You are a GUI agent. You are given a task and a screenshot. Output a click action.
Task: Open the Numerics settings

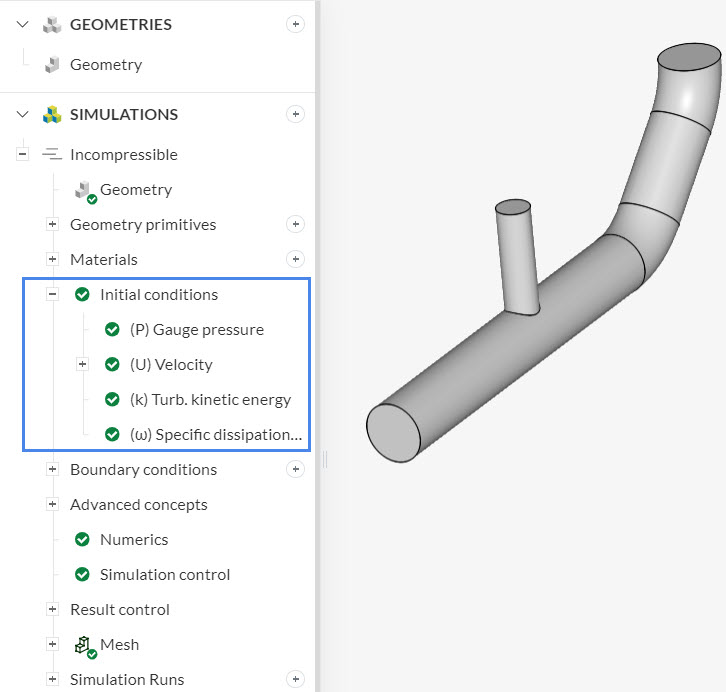click(x=133, y=539)
